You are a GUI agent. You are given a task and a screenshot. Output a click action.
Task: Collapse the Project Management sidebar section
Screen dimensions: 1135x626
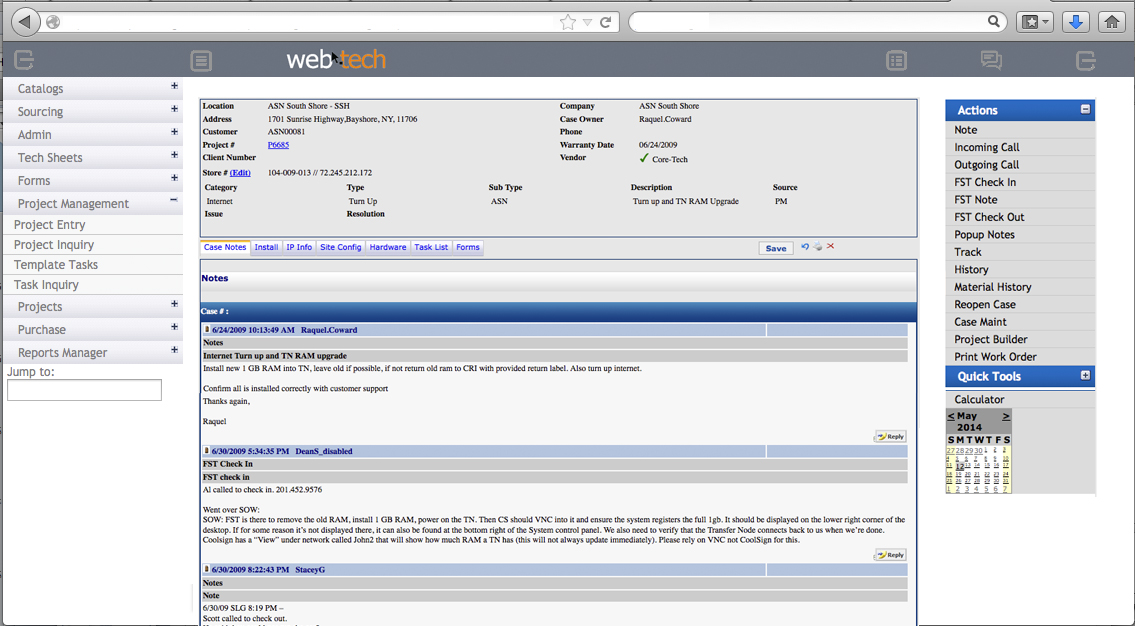(x=173, y=203)
